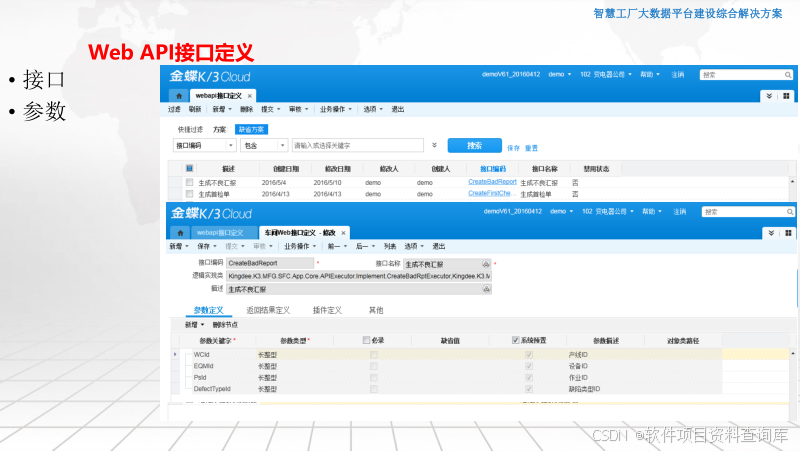Click 接口编码 field showing CreateBadReport
Viewport: 800px width, 451px height.
[x=270, y=263]
